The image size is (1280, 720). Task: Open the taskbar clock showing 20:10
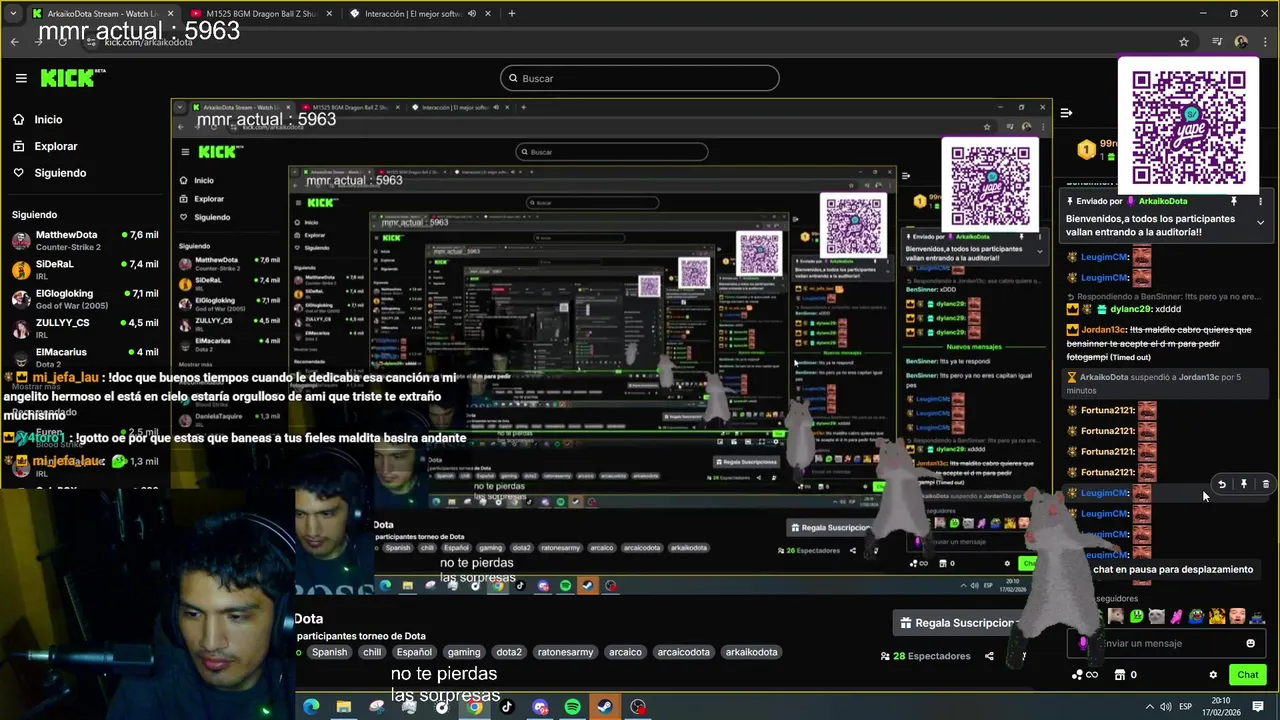pyautogui.click(x=1221, y=707)
